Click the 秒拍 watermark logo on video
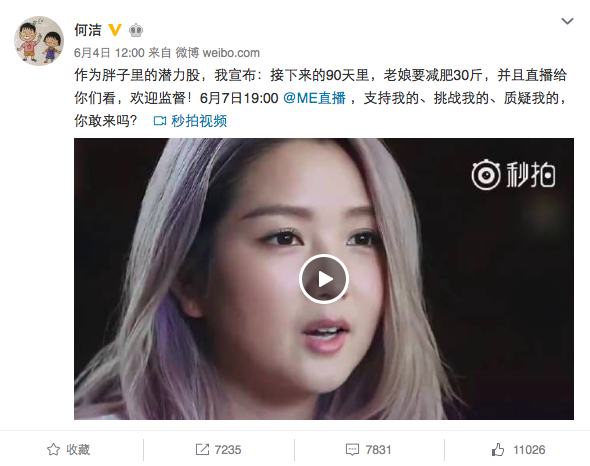Screen dimensions: 590x466 513,175
